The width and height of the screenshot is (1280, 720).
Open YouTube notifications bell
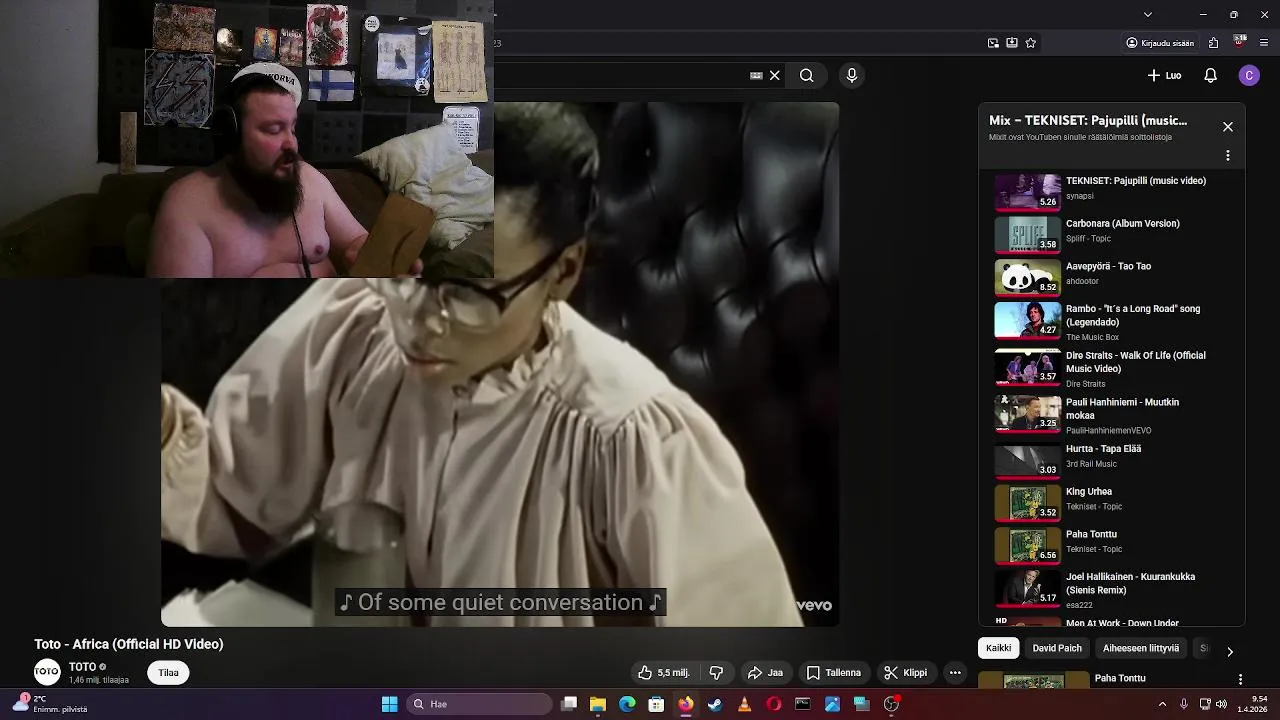pyautogui.click(x=1210, y=75)
